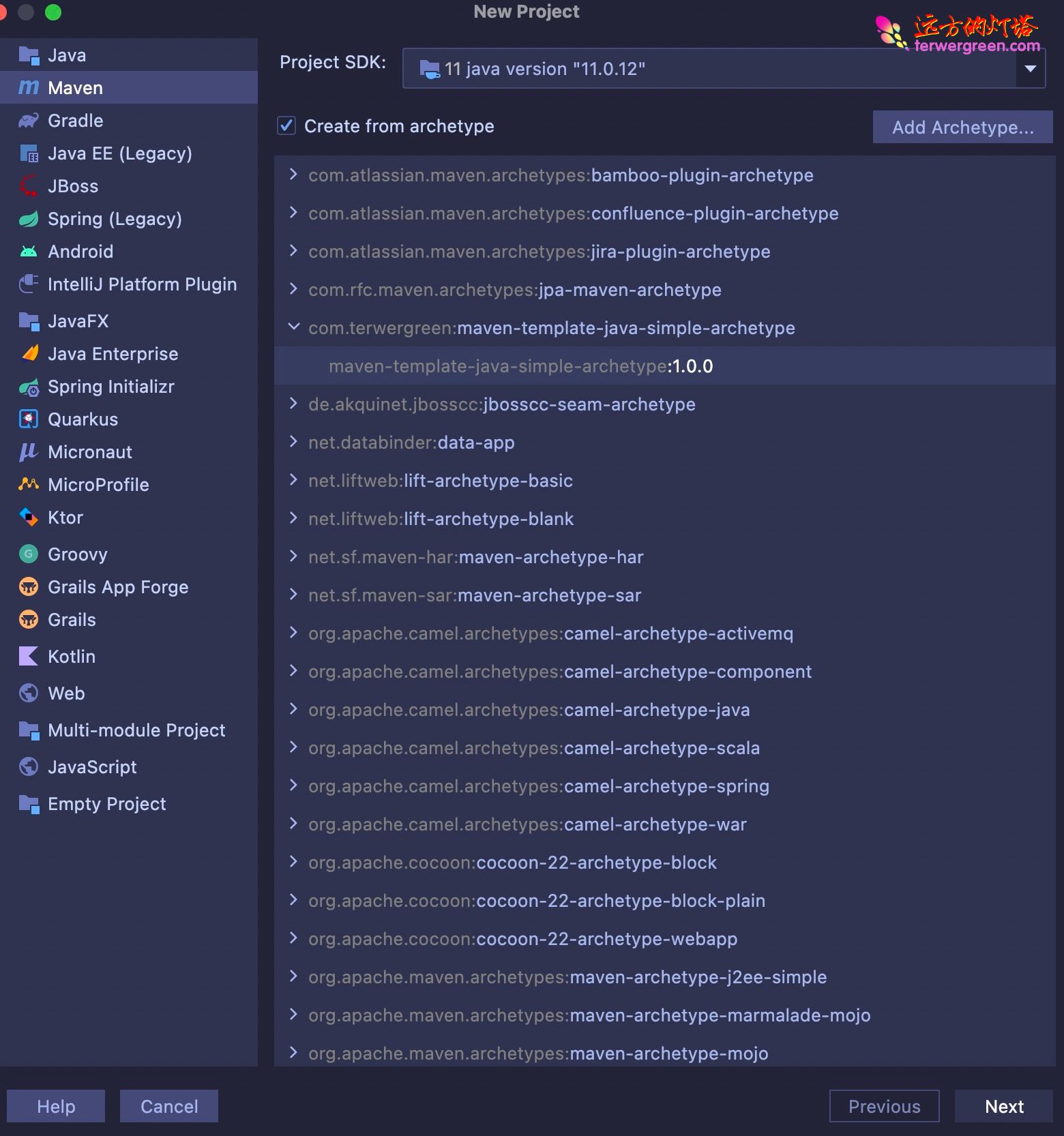Click the JavaFX folder icon

(x=29, y=321)
